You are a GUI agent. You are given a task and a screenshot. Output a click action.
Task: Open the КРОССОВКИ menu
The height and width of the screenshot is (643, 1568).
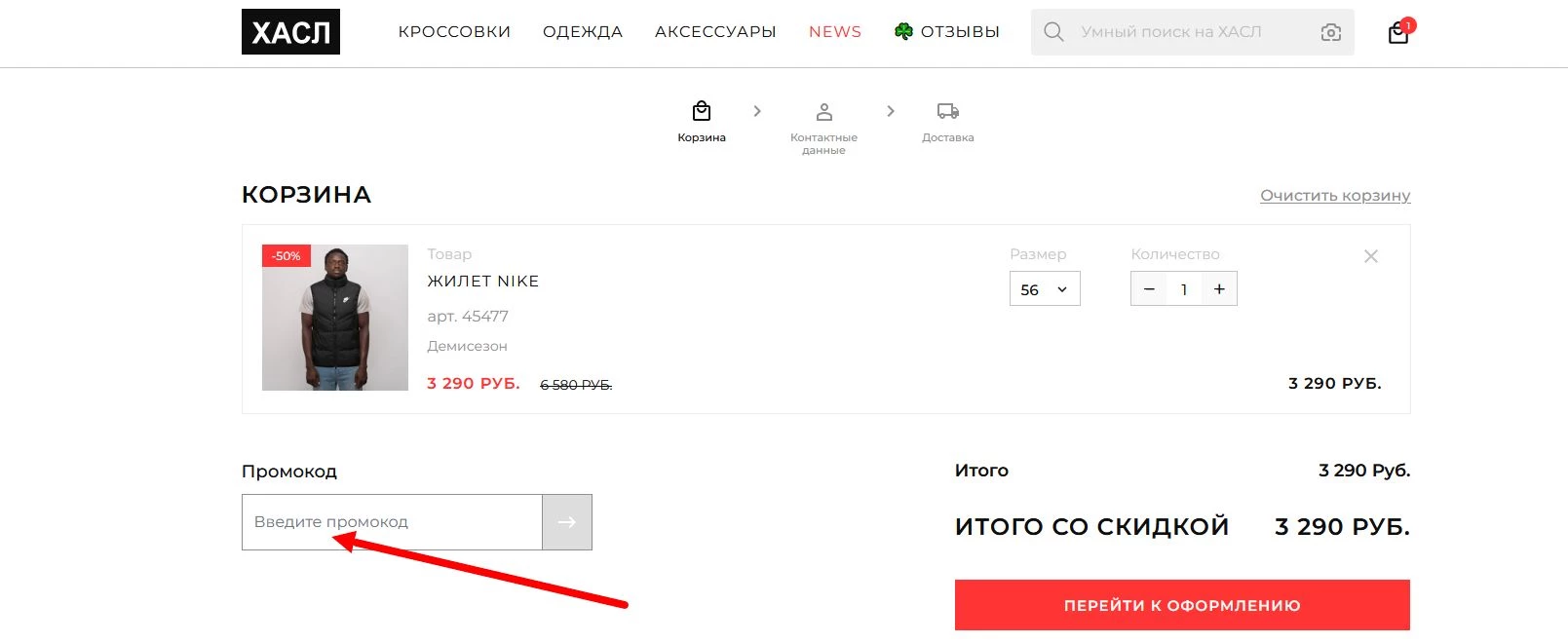(454, 31)
